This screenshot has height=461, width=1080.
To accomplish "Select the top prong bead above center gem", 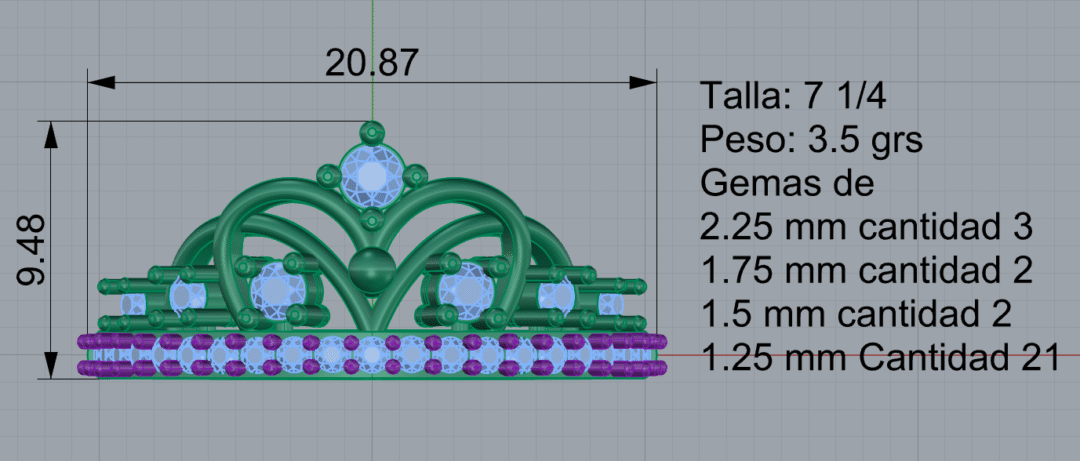I will click(372, 131).
